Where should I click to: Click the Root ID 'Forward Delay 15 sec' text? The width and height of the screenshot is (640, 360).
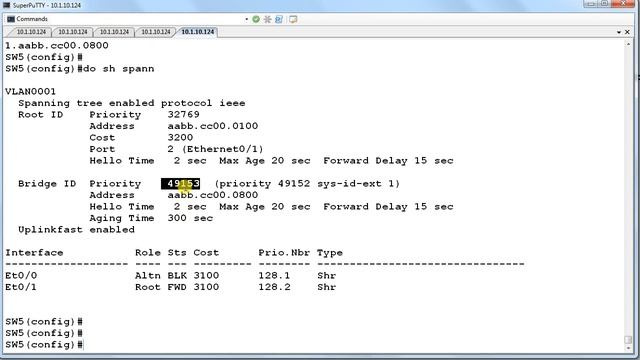click(388, 161)
